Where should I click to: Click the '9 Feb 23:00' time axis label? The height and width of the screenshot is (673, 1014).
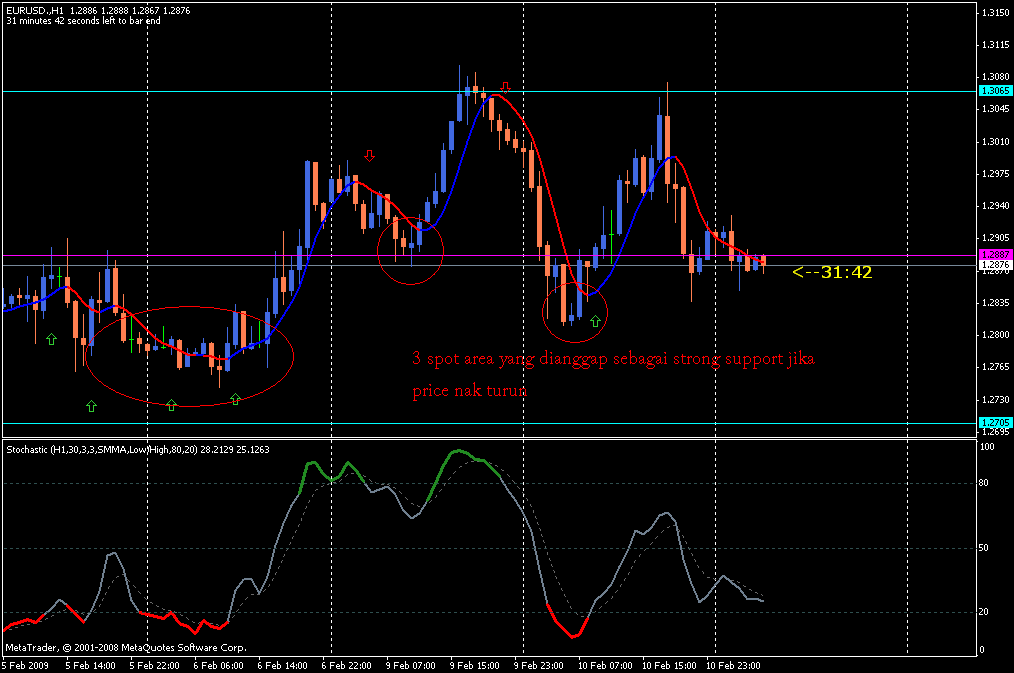click(539, 665)
